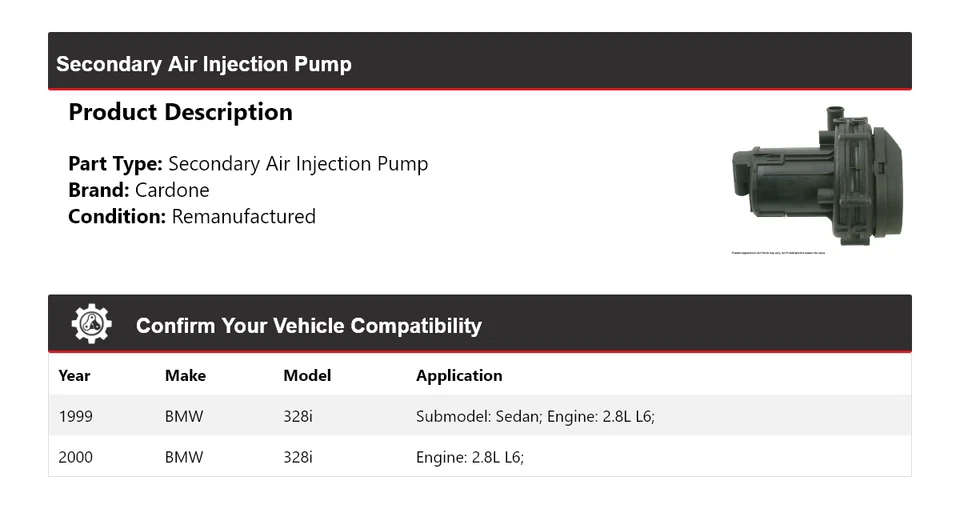Click the Confirm Your Vehicle Compatibility heading
This screenshot has width=960, height=509.
(308, 326)
